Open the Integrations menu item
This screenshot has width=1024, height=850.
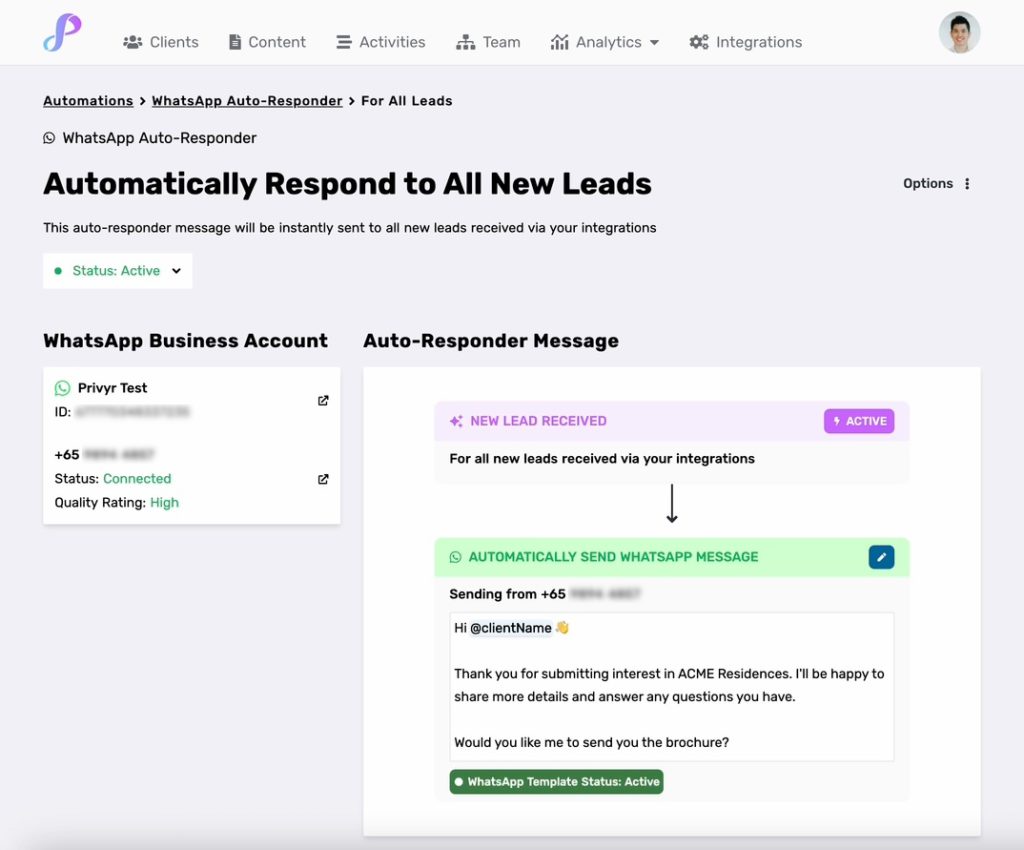(x=746, y=42)
